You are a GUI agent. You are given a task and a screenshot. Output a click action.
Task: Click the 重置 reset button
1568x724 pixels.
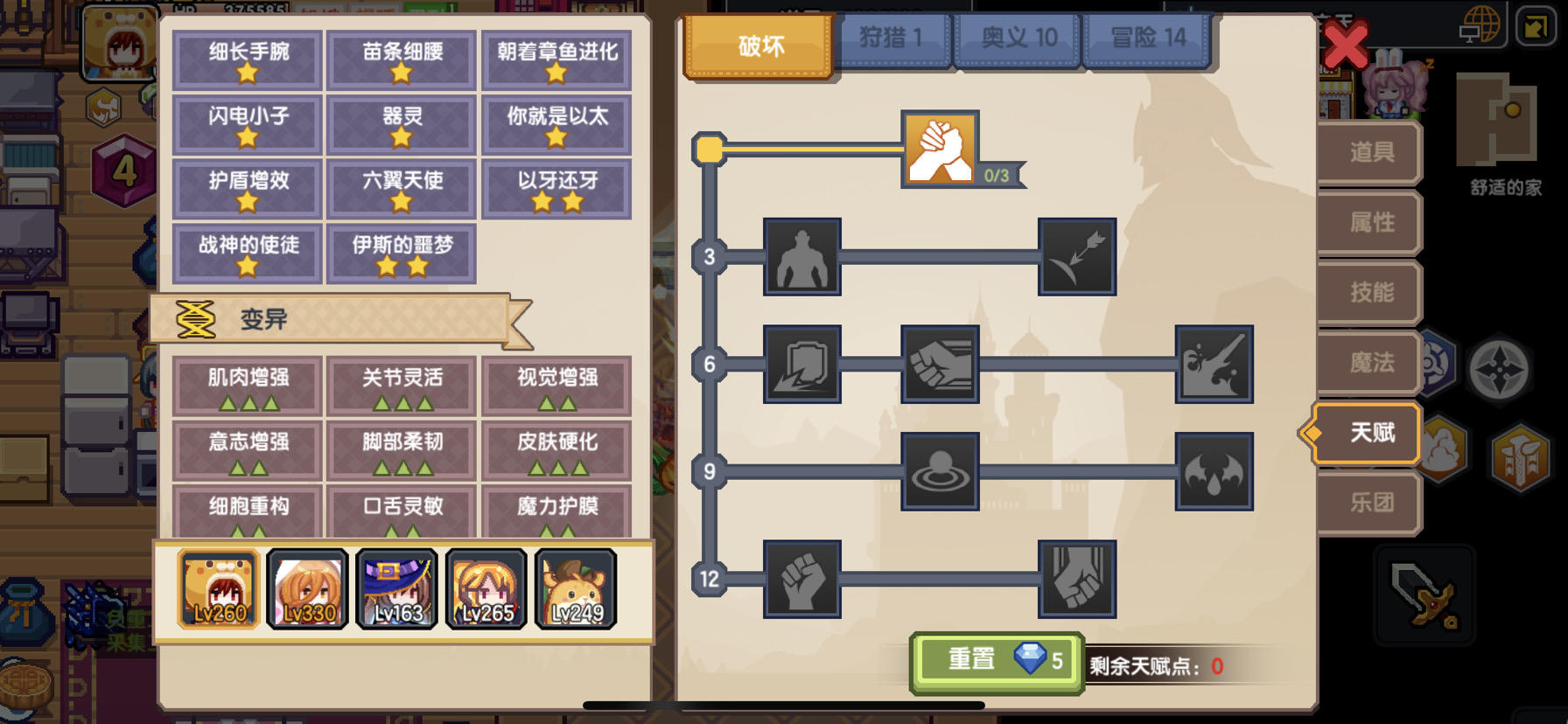click(997, 662)
